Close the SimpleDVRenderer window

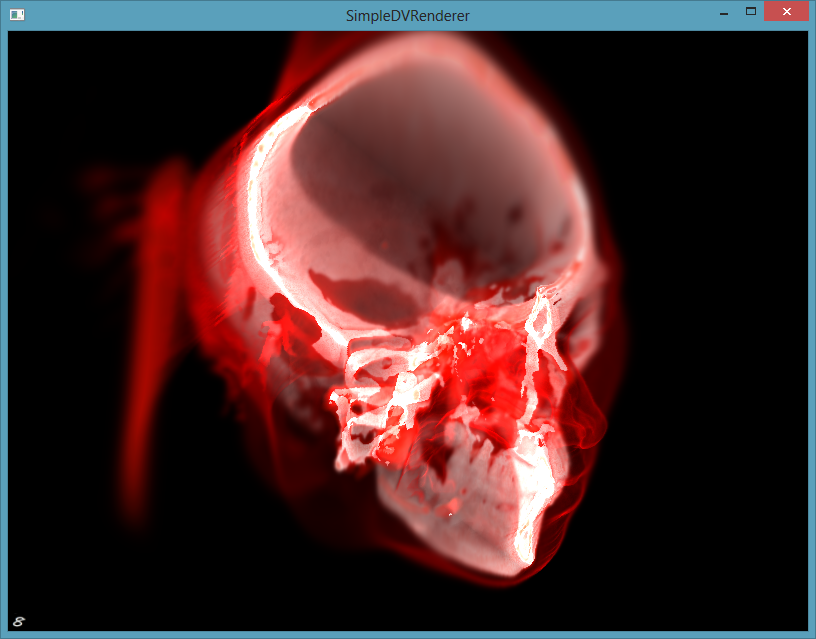click(x=786, y=12)
